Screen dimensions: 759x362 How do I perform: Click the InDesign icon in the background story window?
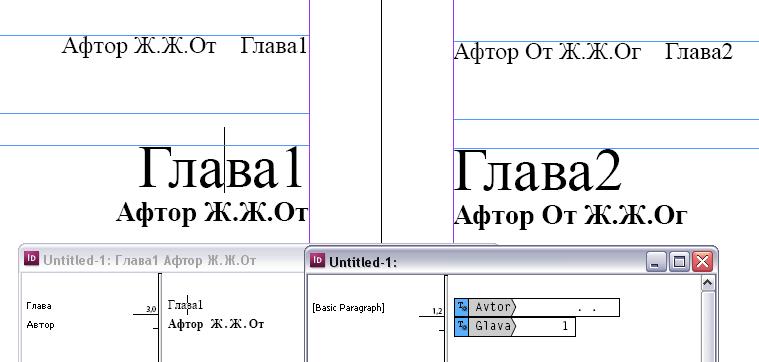click(x=32, y=258)
